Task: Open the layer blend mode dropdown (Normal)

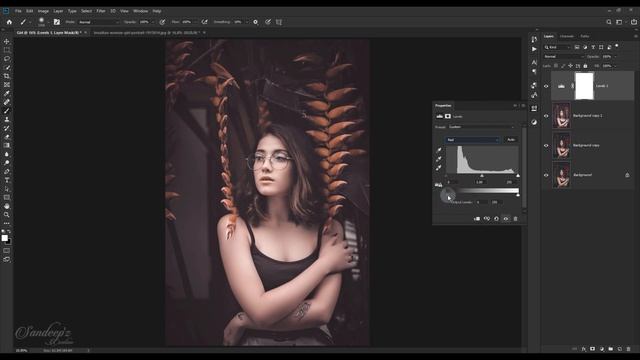Action: [x=563, y=57]
